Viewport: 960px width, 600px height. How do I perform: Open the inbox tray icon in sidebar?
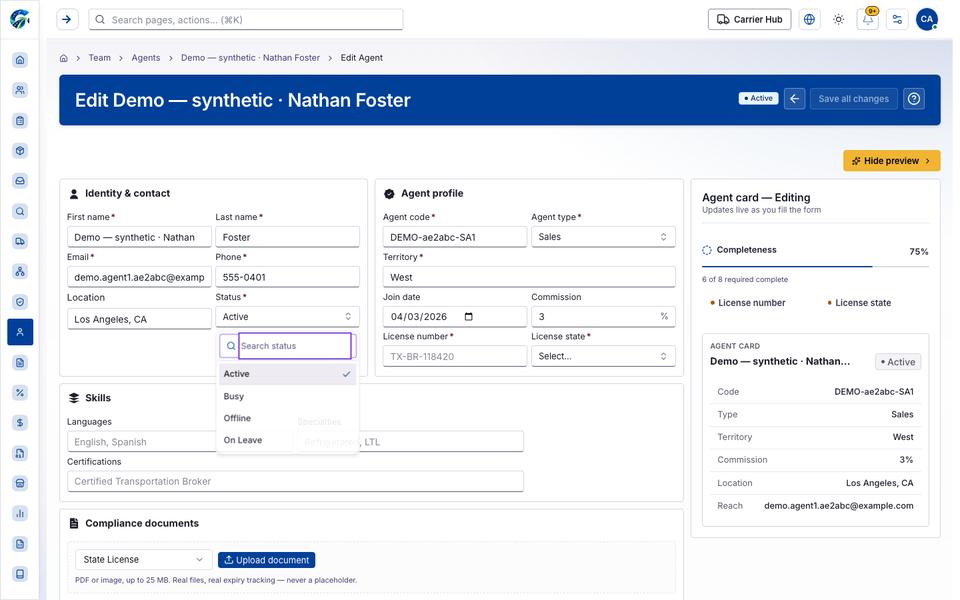20,181
